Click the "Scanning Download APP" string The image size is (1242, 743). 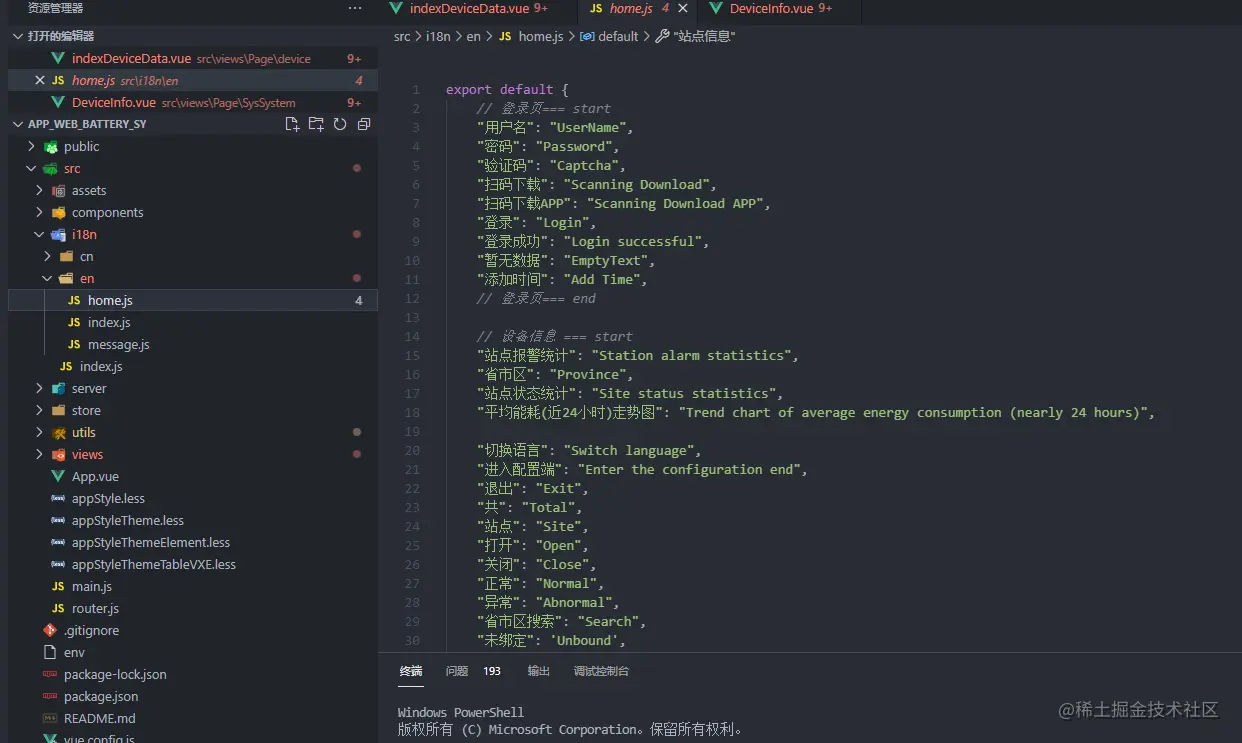[x=675, y=203]
